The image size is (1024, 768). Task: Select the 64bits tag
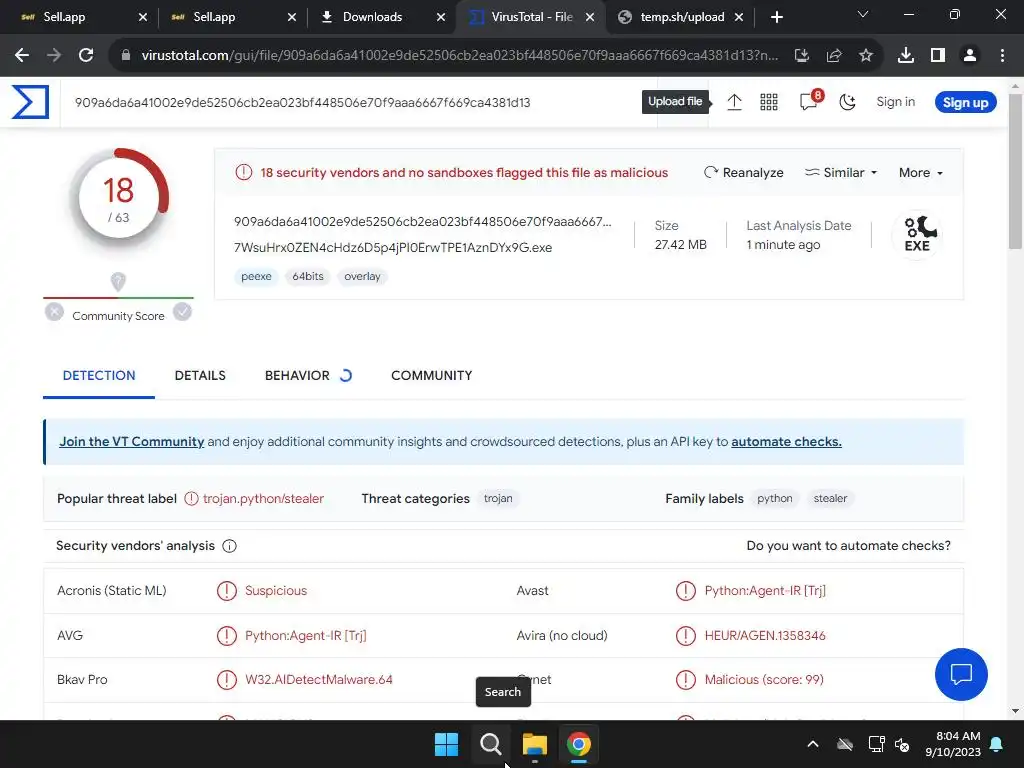coord(308,276)
